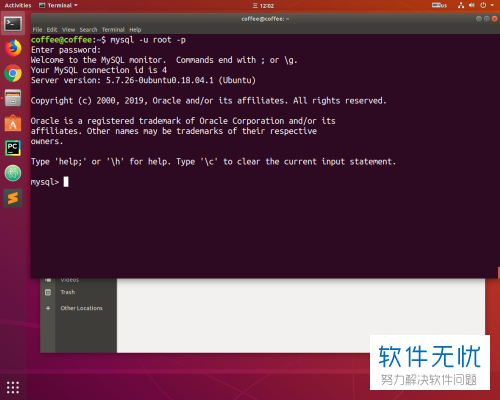Screen dimensions: 500x400
Task: Click the 'Welcome to the MySQL monitor' line
Action: coord(164,60)
